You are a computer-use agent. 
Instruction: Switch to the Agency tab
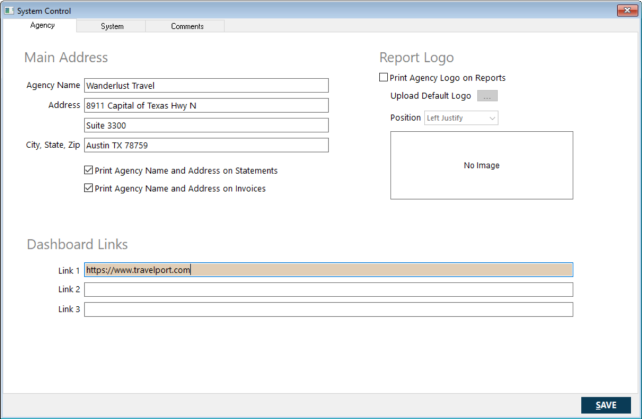tap(42, 25)
